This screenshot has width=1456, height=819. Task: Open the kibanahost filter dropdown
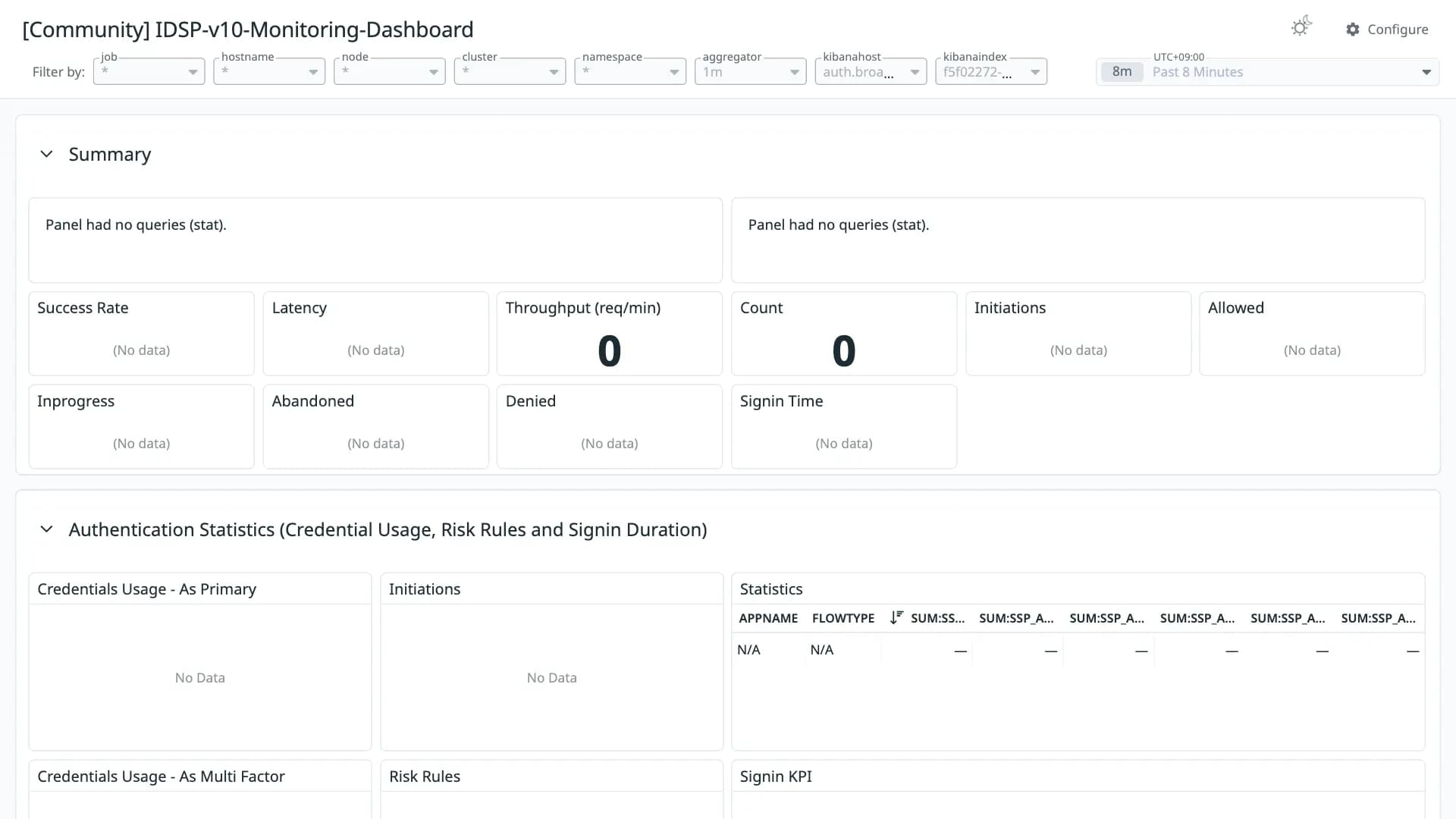(871, 72)
